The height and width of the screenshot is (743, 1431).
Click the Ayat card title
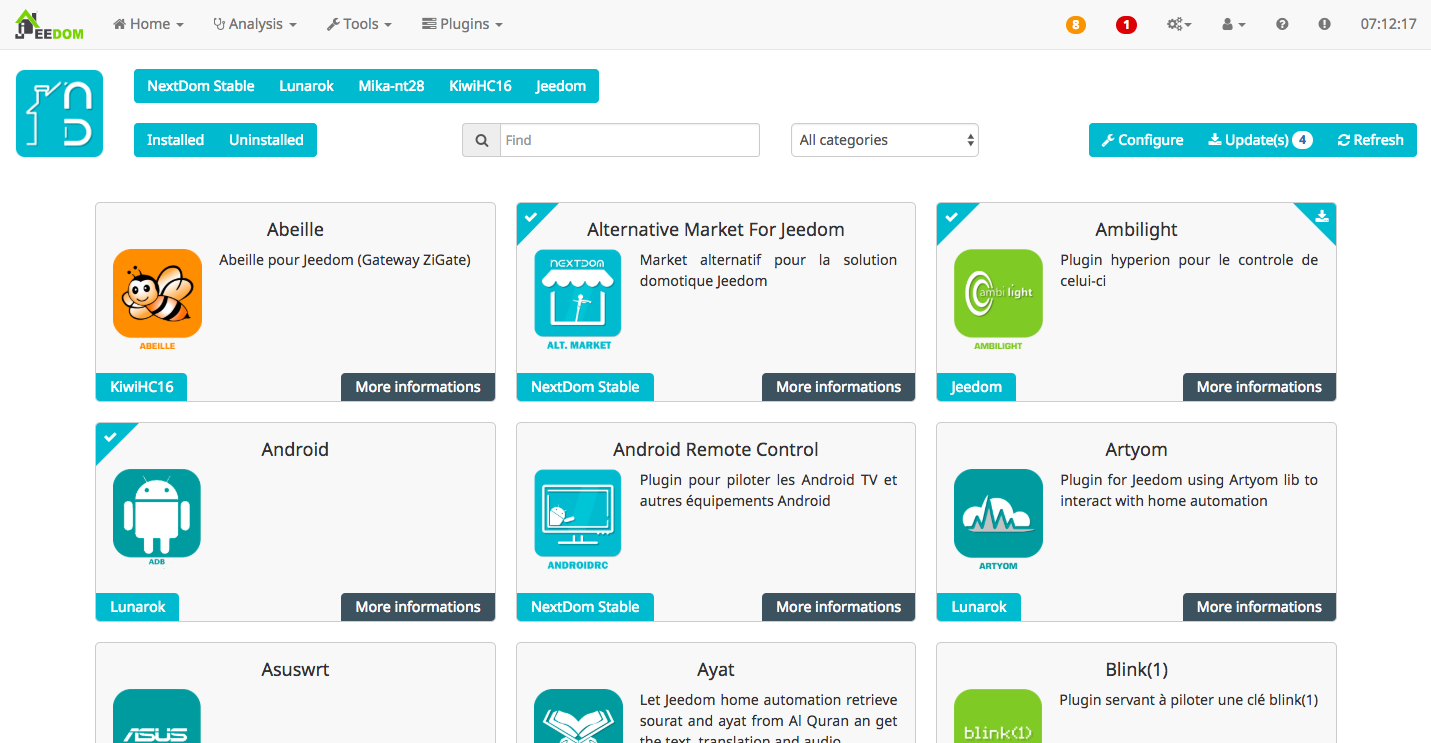click(716, 669)
